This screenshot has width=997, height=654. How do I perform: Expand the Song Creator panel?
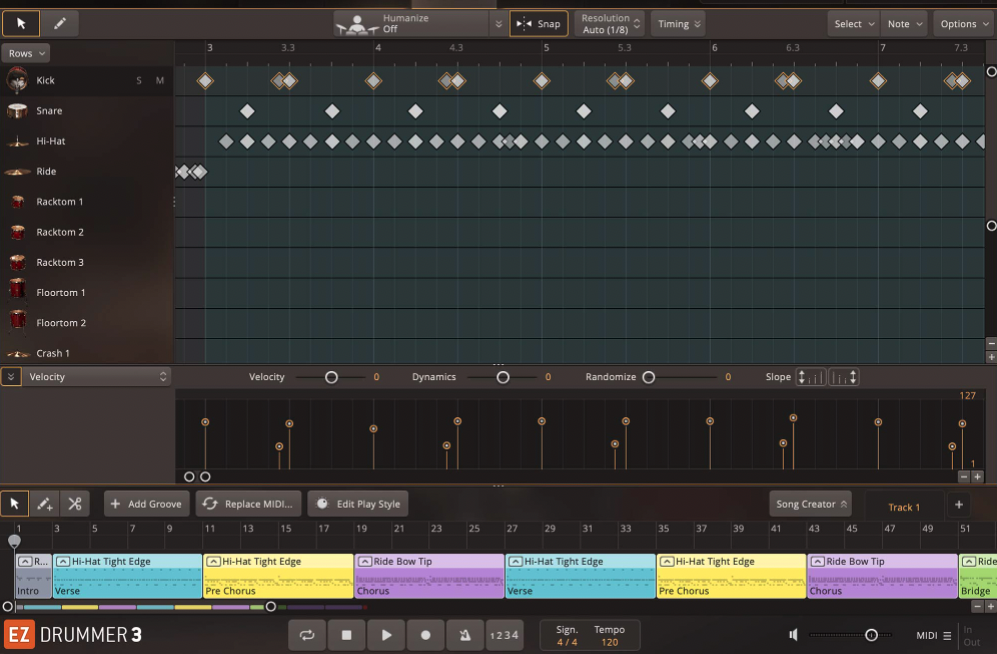(810, 504)
